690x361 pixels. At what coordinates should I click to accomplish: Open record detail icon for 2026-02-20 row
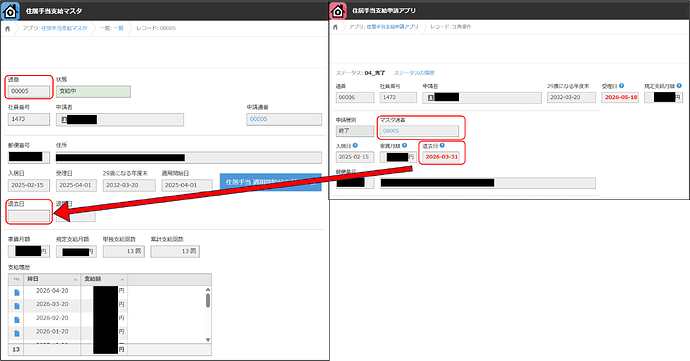pyautogui.click(x=17, y=320)
